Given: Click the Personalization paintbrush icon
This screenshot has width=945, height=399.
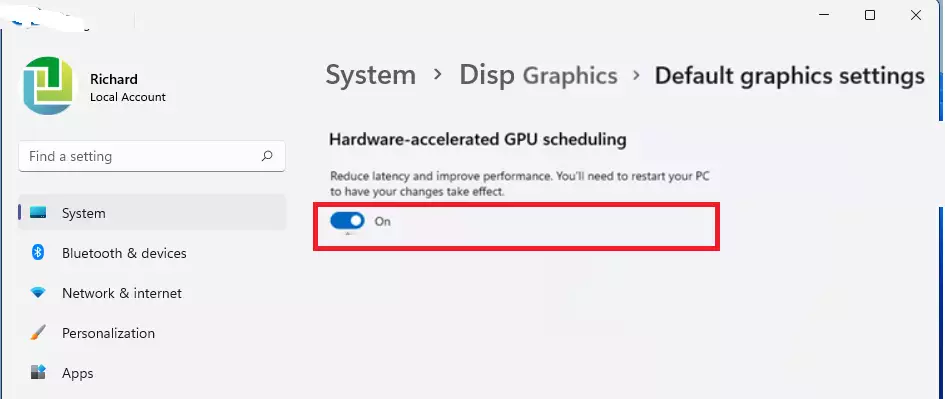Looking at the screenshot, I should click(x=38, y=333).
